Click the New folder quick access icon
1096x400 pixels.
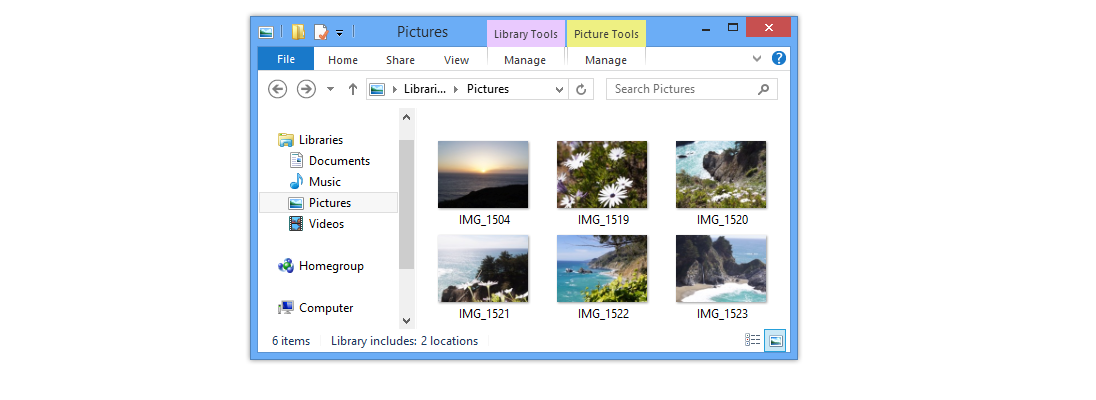pos(299,32)
